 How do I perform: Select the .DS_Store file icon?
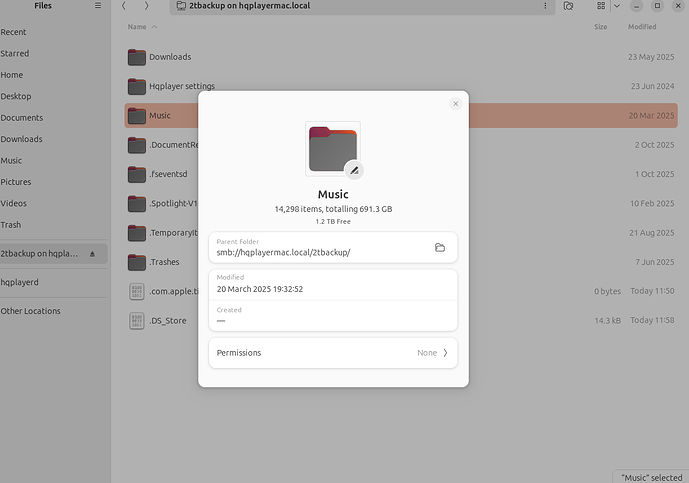(137, 321)
